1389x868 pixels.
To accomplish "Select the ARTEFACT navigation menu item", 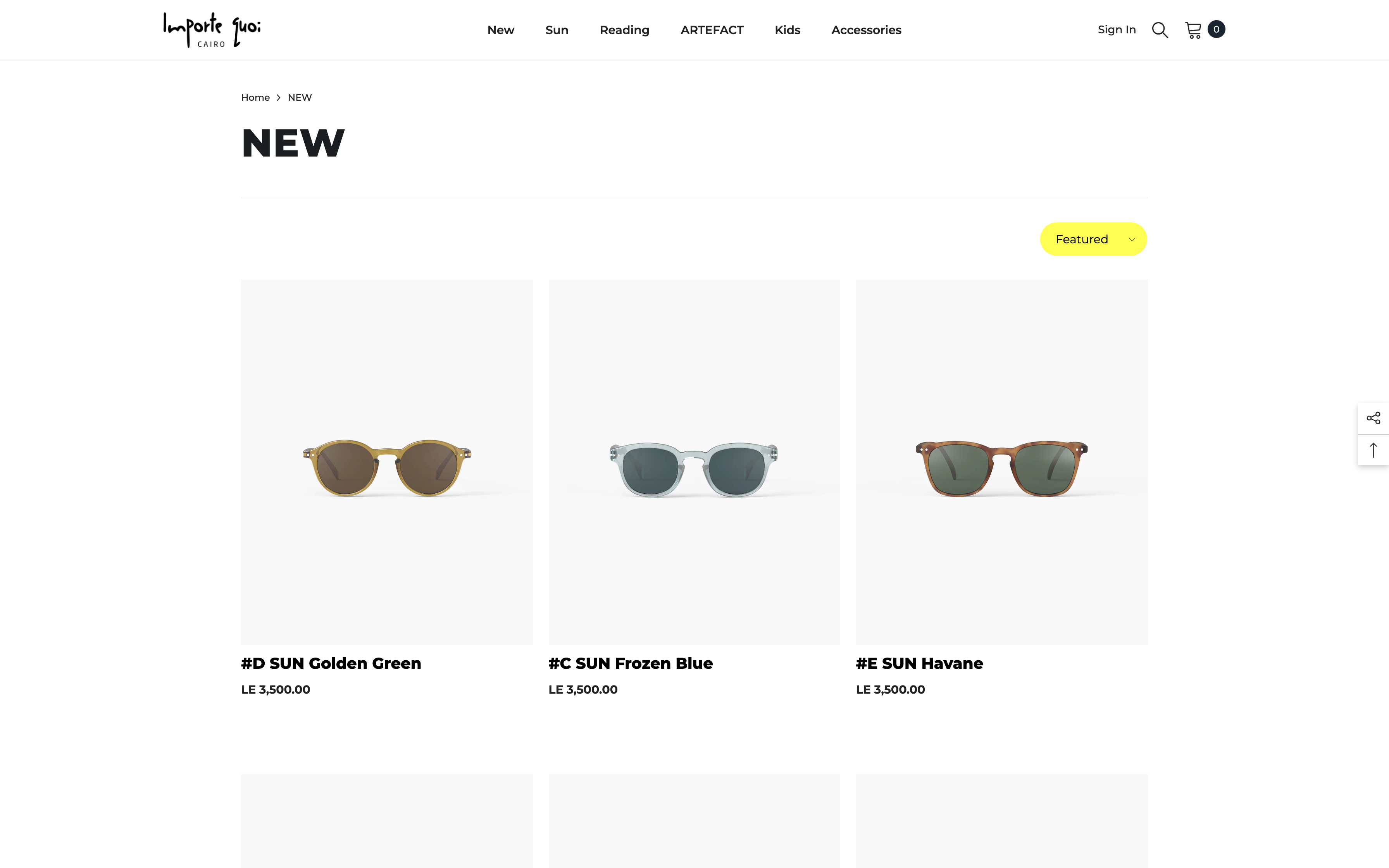I will (x=712, y=29).
